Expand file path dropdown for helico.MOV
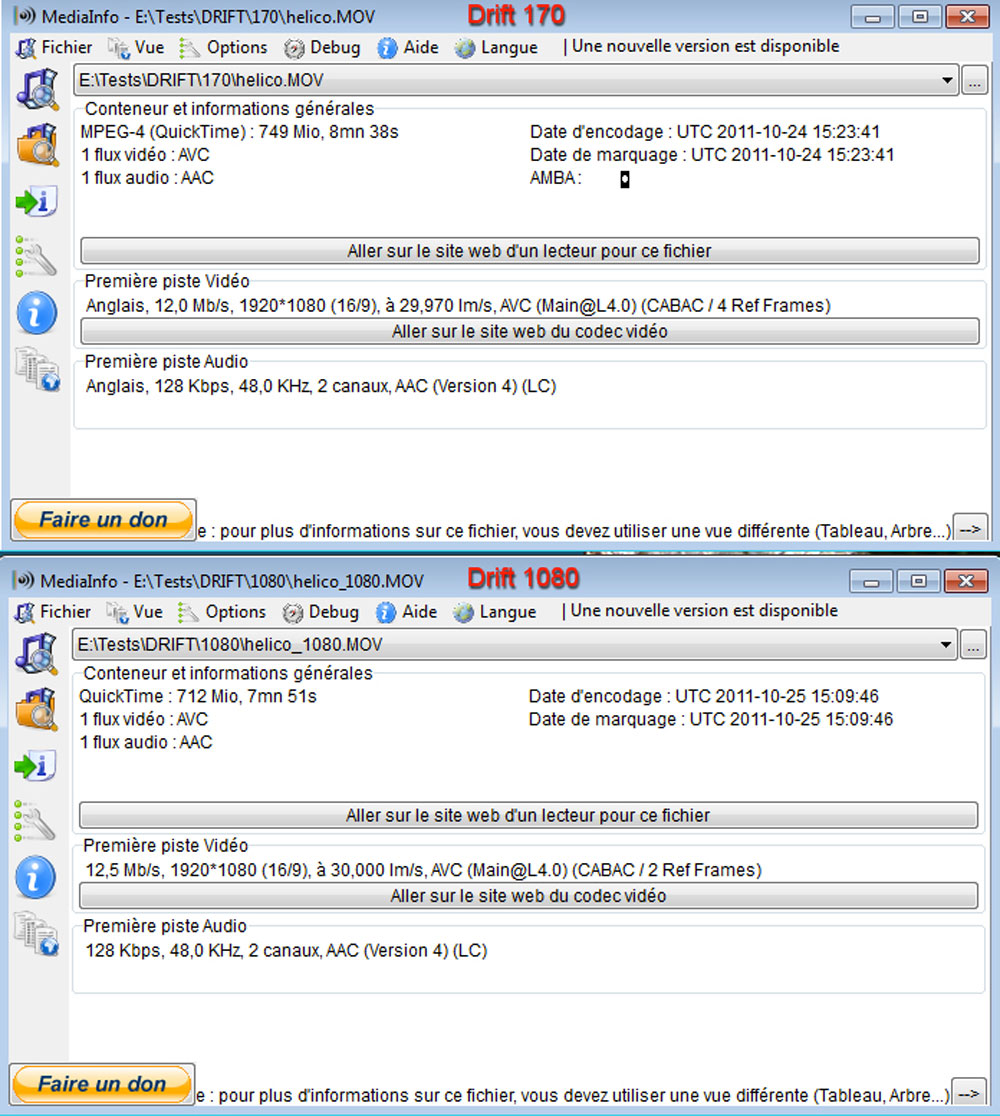The width and height of the screenshot is (1000, 1116). (947, 80)
